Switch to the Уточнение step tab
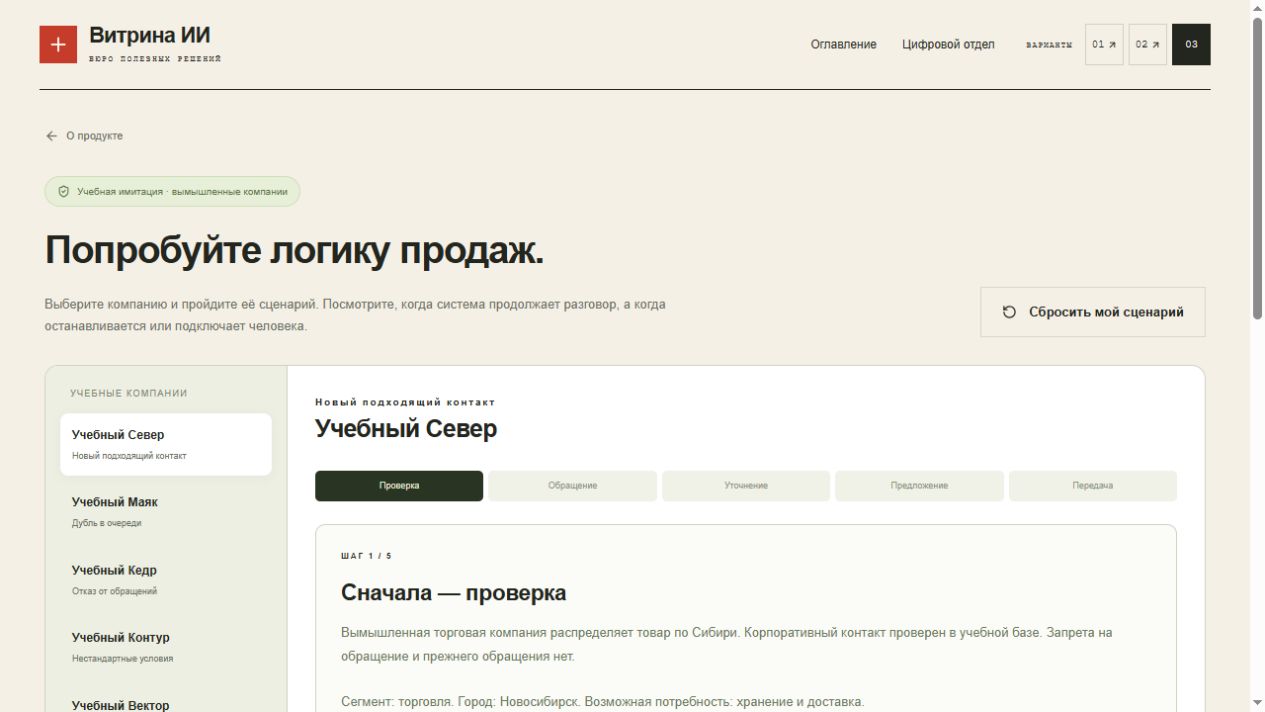The height and width of the screenshot is (712, 1265). pos(746,486)
